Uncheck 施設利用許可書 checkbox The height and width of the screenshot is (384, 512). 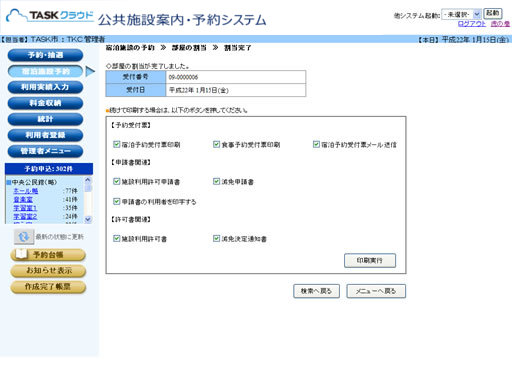(x=116, y=238)
